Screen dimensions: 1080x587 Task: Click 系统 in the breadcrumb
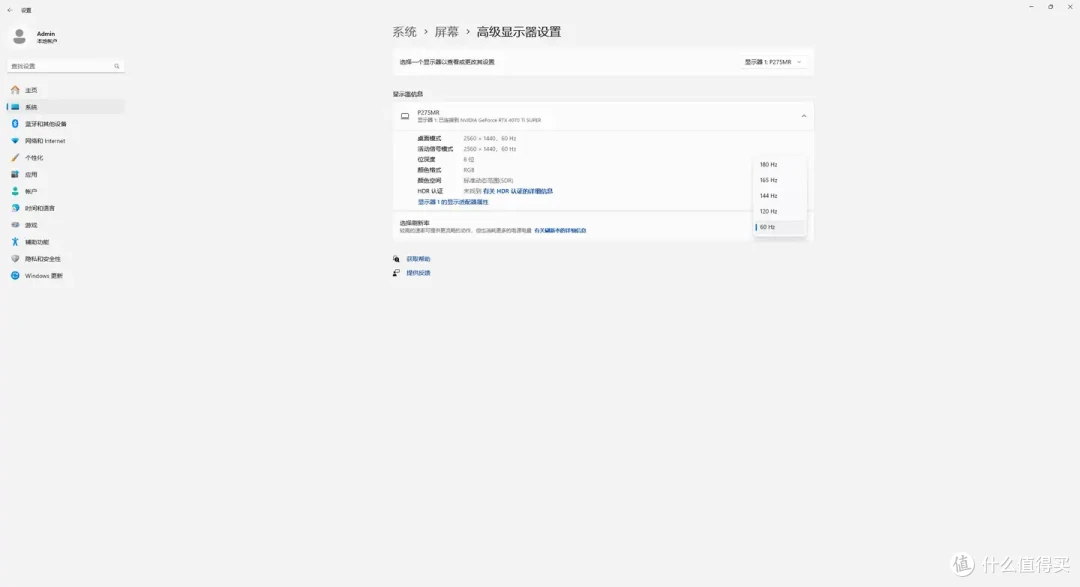404,32
